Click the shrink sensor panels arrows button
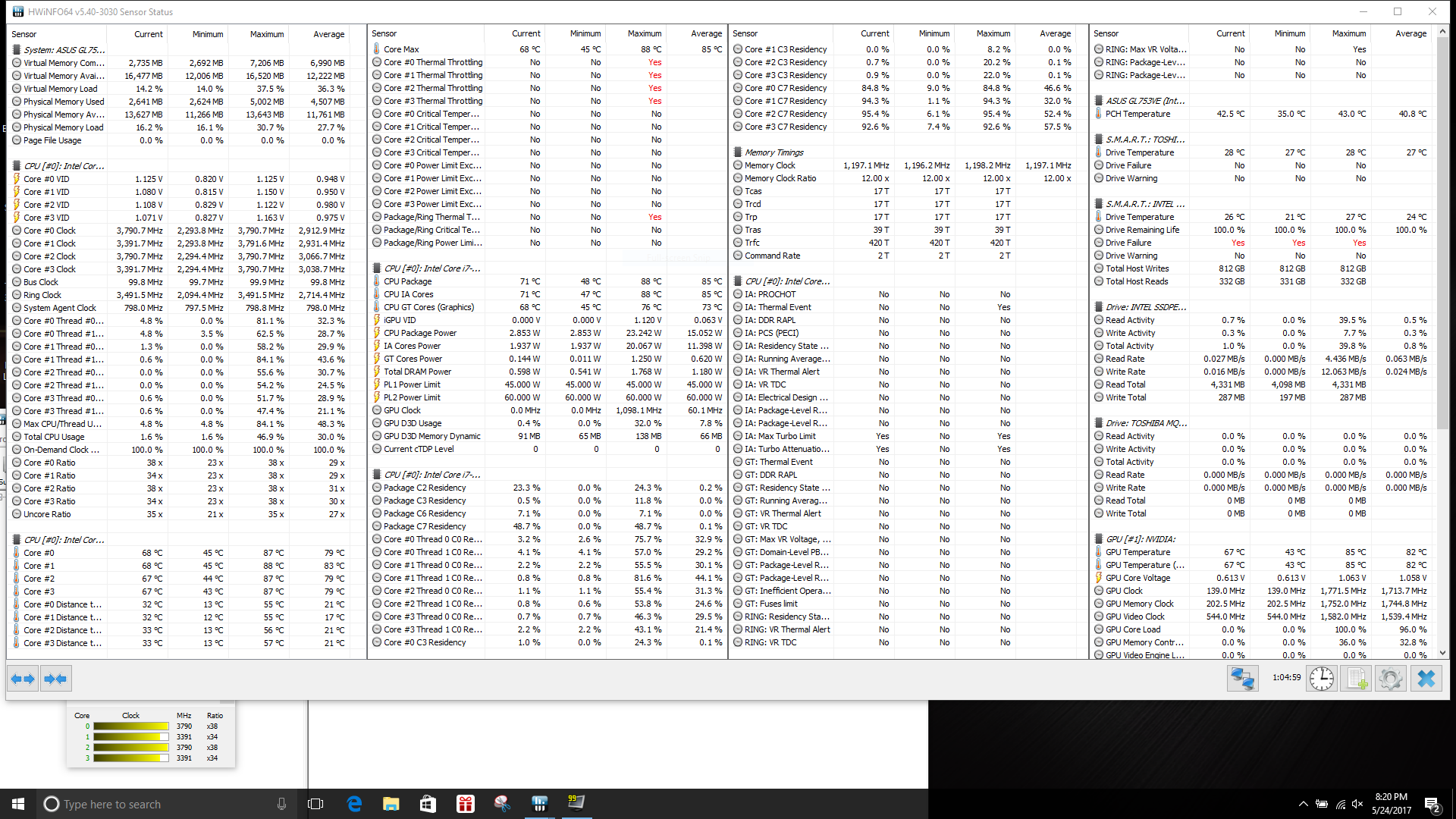Screen dimensions: 1456x819 pyautogui.click(x=55, y=679)
